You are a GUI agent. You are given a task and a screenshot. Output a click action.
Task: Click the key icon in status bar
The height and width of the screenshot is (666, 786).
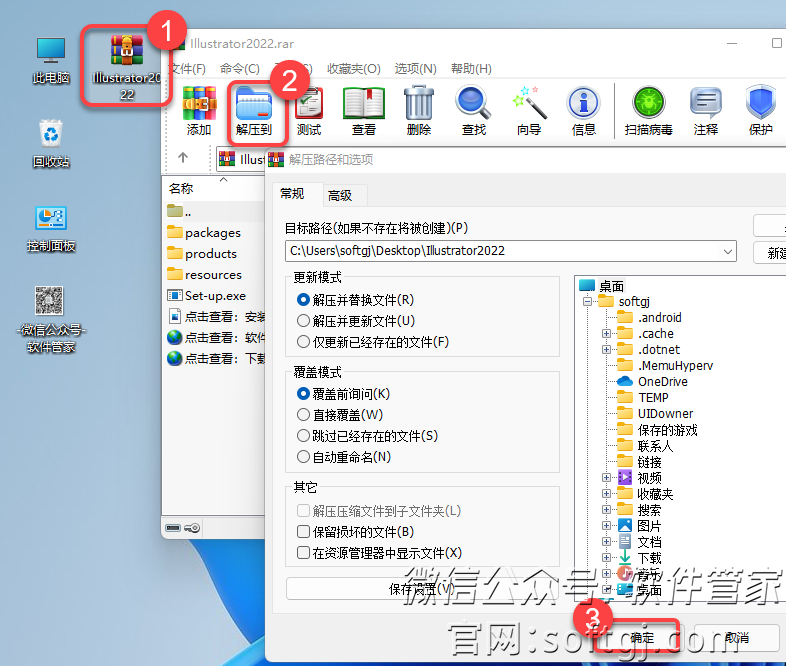(192, 528)
